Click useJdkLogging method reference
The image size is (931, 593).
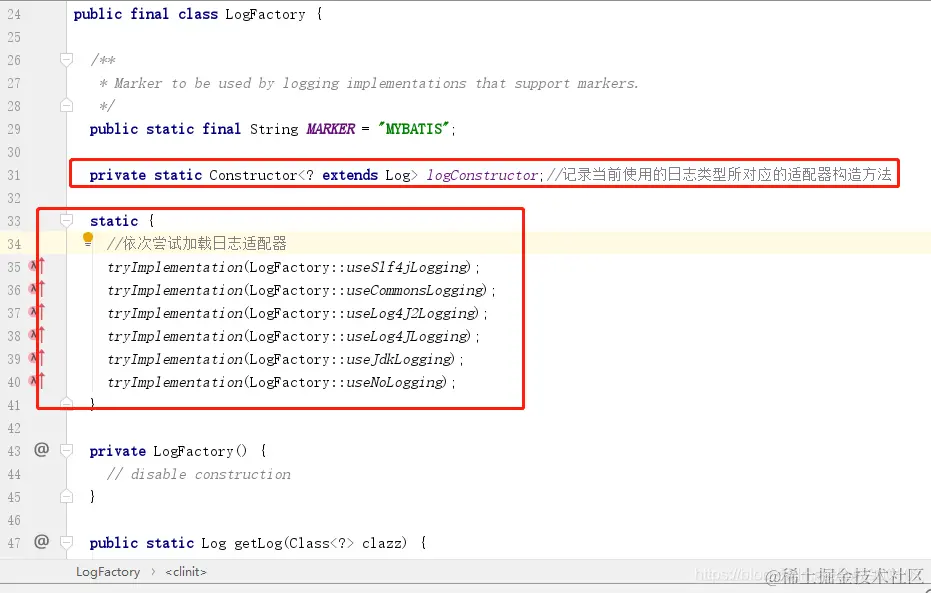pyautogui.click(x=400, y=359)
